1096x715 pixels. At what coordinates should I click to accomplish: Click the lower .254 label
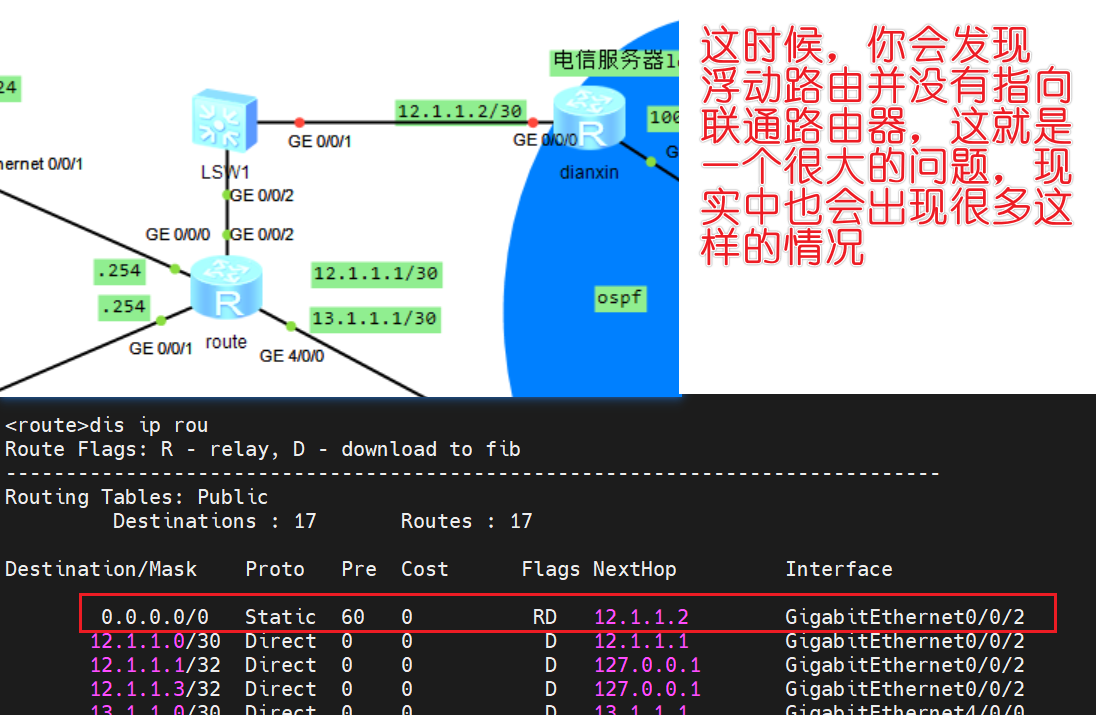coord(122,306)
